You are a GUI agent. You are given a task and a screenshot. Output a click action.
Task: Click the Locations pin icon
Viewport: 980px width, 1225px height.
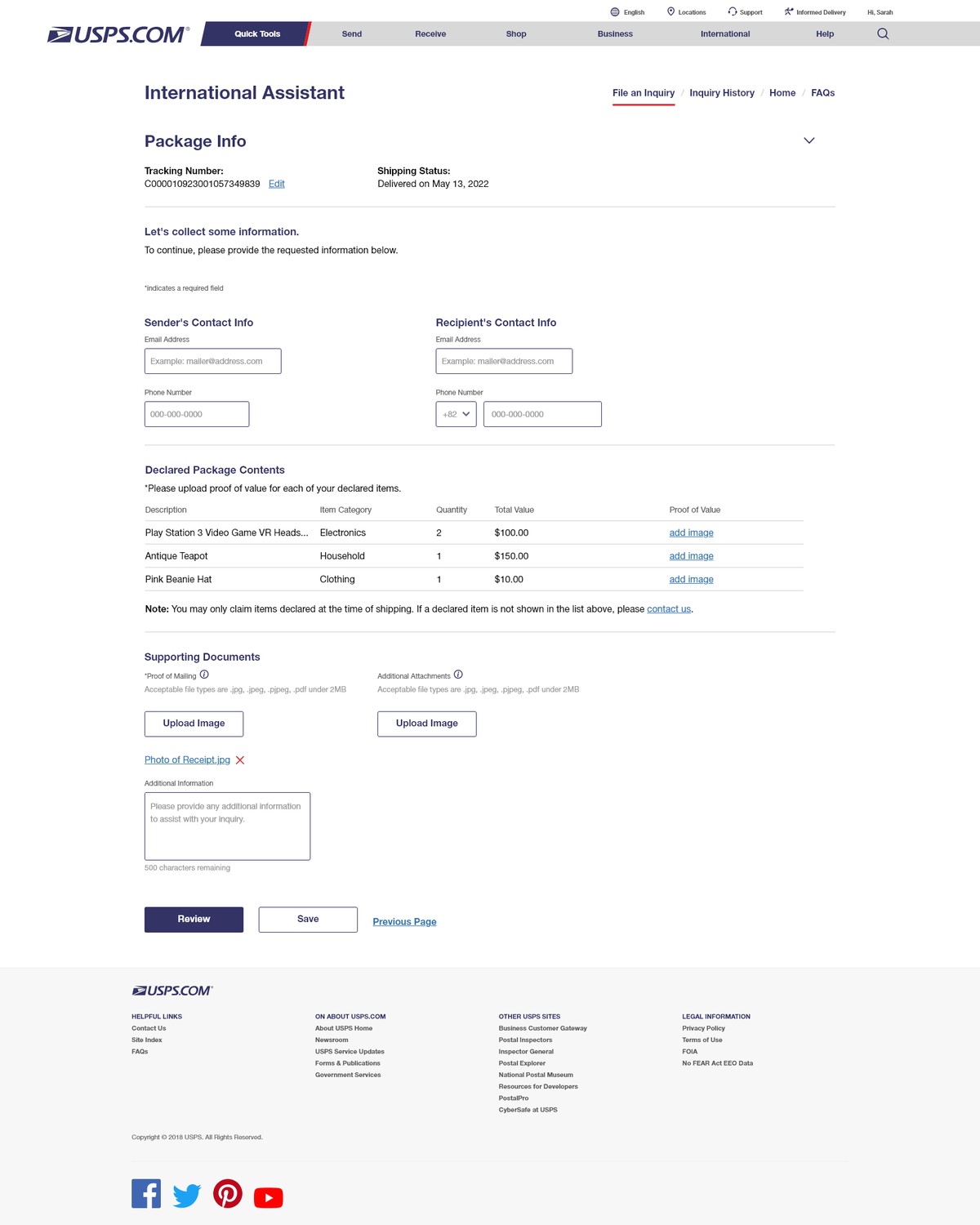pyautogui.click(x=670, y=11)
